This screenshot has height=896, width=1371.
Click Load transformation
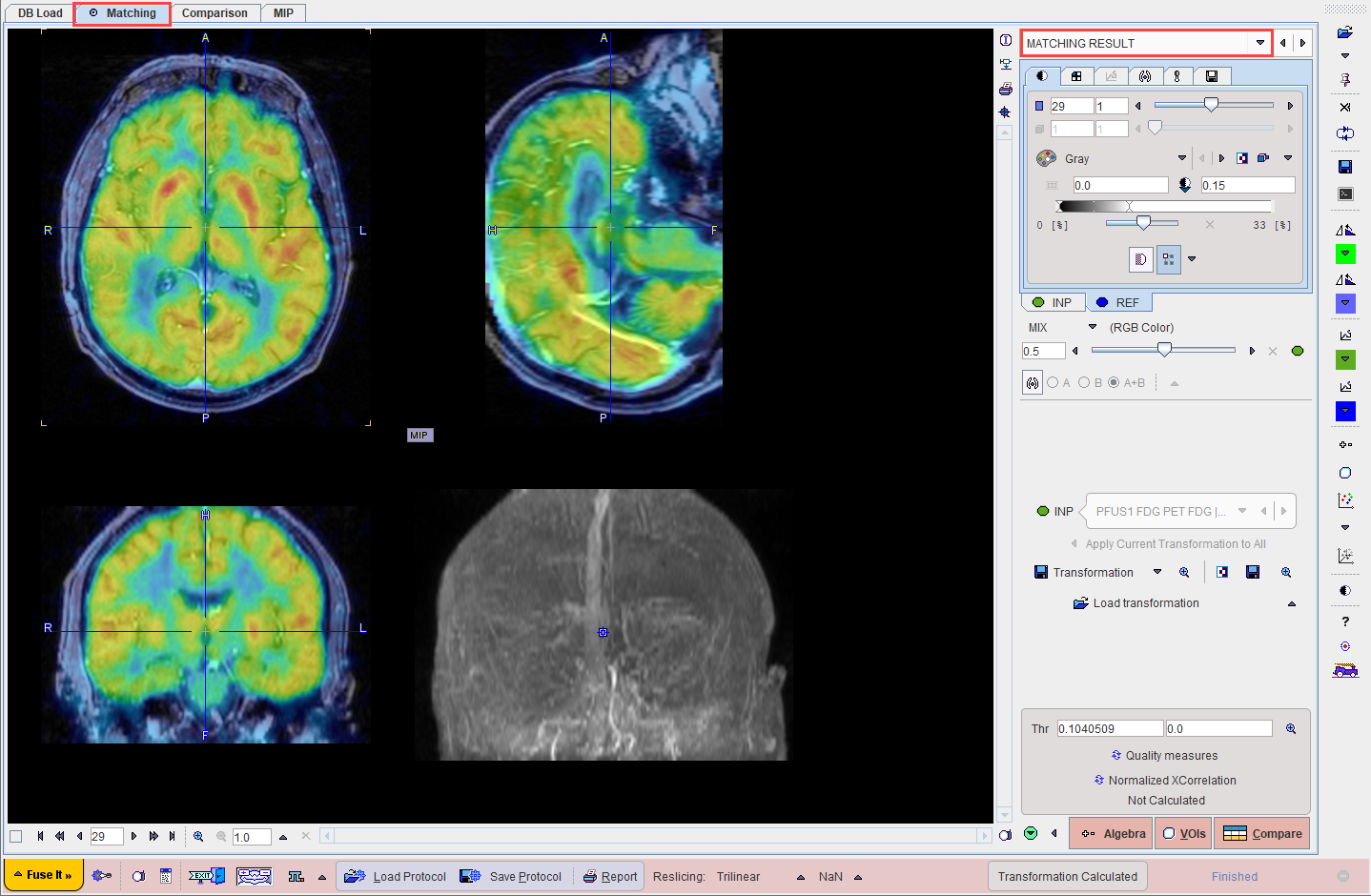(1136, 603)
